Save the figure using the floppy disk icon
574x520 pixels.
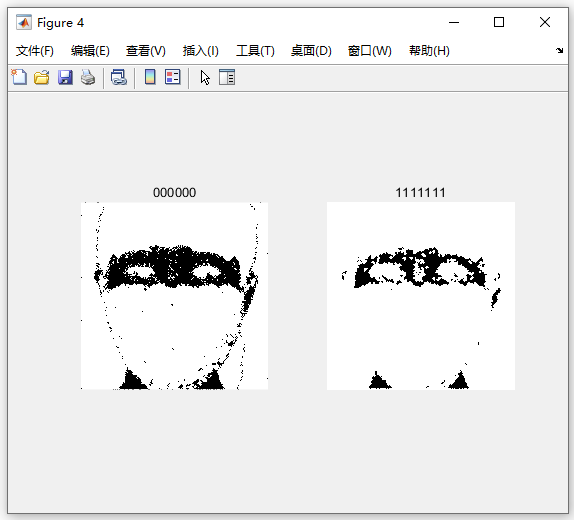(65, 77)
